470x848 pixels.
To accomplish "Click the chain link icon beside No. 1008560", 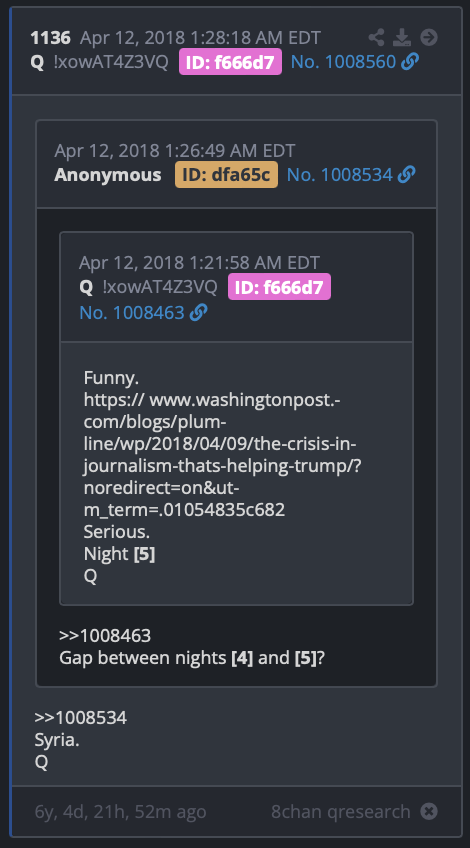I will tap(410, 62).
